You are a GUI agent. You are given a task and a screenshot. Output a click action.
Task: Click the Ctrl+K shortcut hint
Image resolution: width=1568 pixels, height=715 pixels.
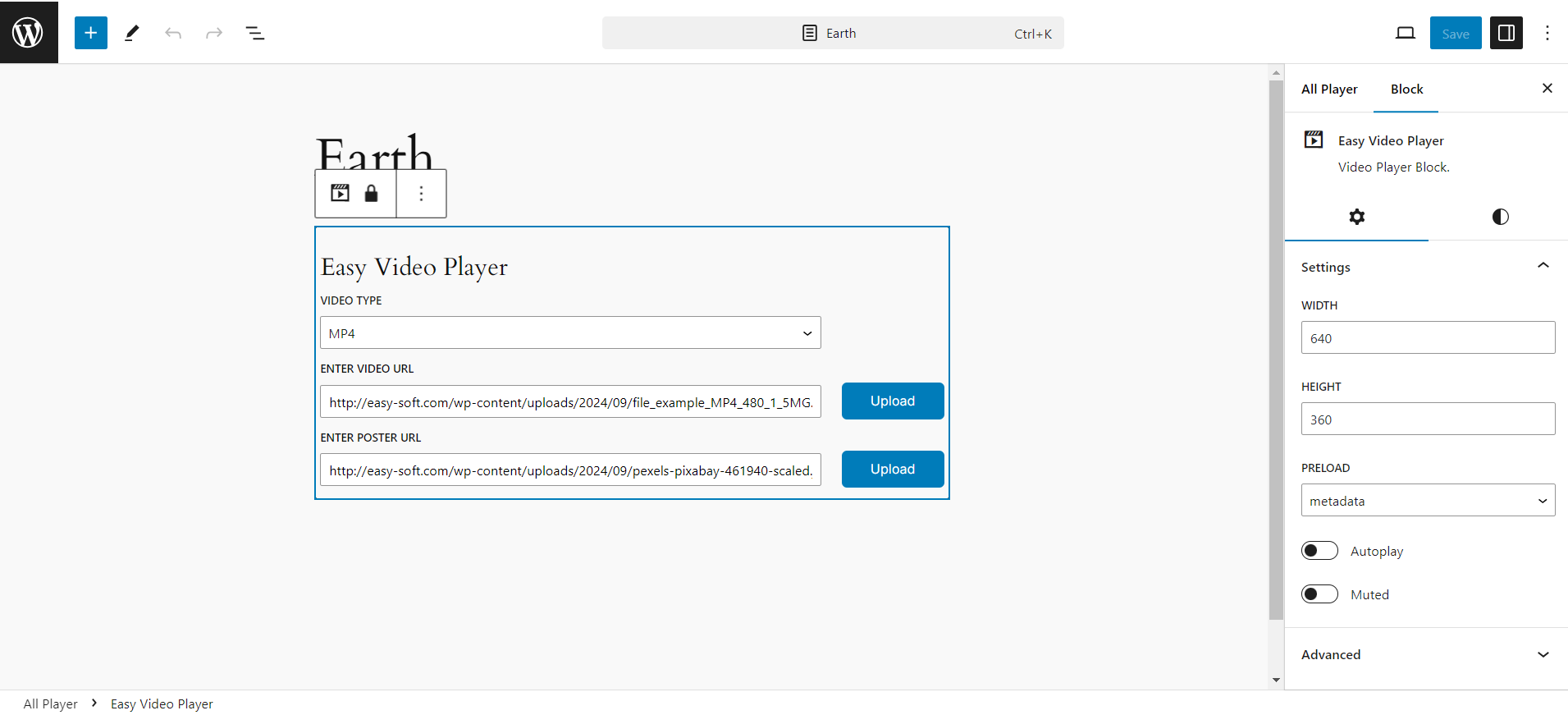pos(1033,34)
